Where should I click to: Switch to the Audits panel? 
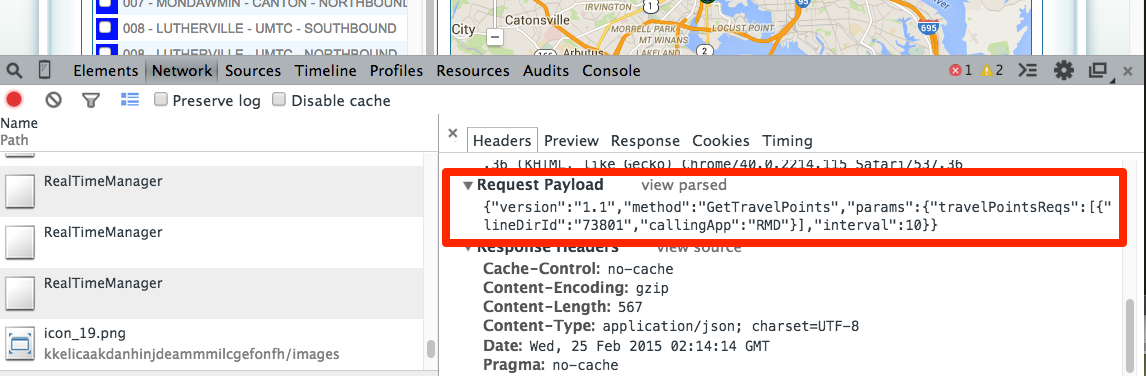click(546, 71)
